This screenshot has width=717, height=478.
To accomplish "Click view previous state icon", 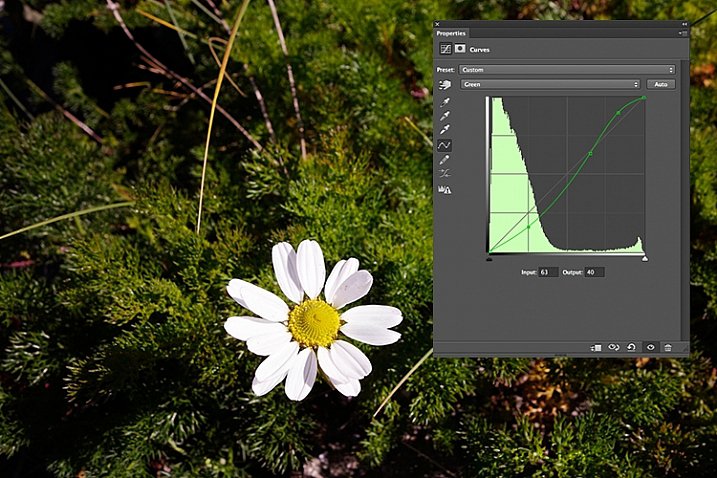I will (614, 347).
